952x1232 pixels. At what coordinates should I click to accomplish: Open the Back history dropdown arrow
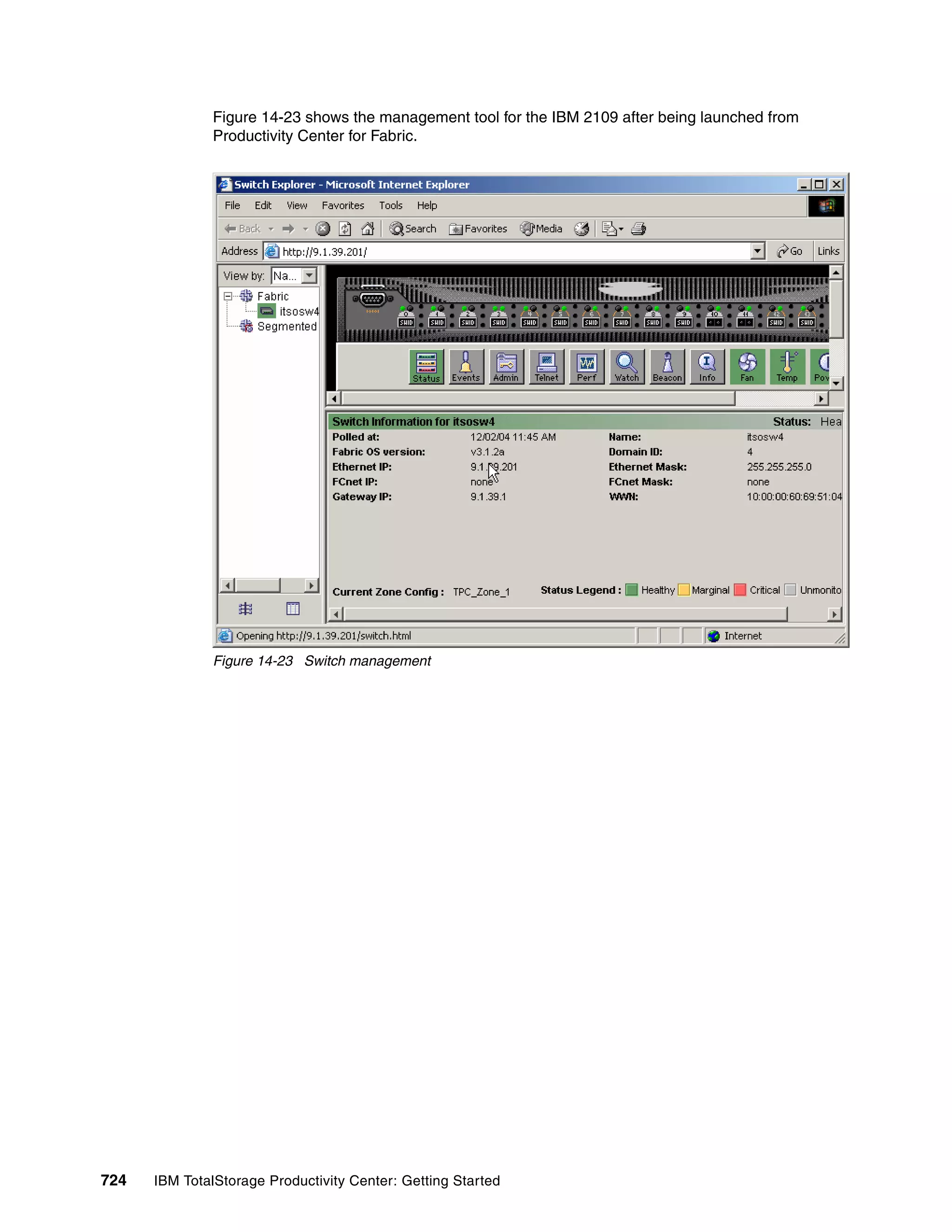point(271,228)
